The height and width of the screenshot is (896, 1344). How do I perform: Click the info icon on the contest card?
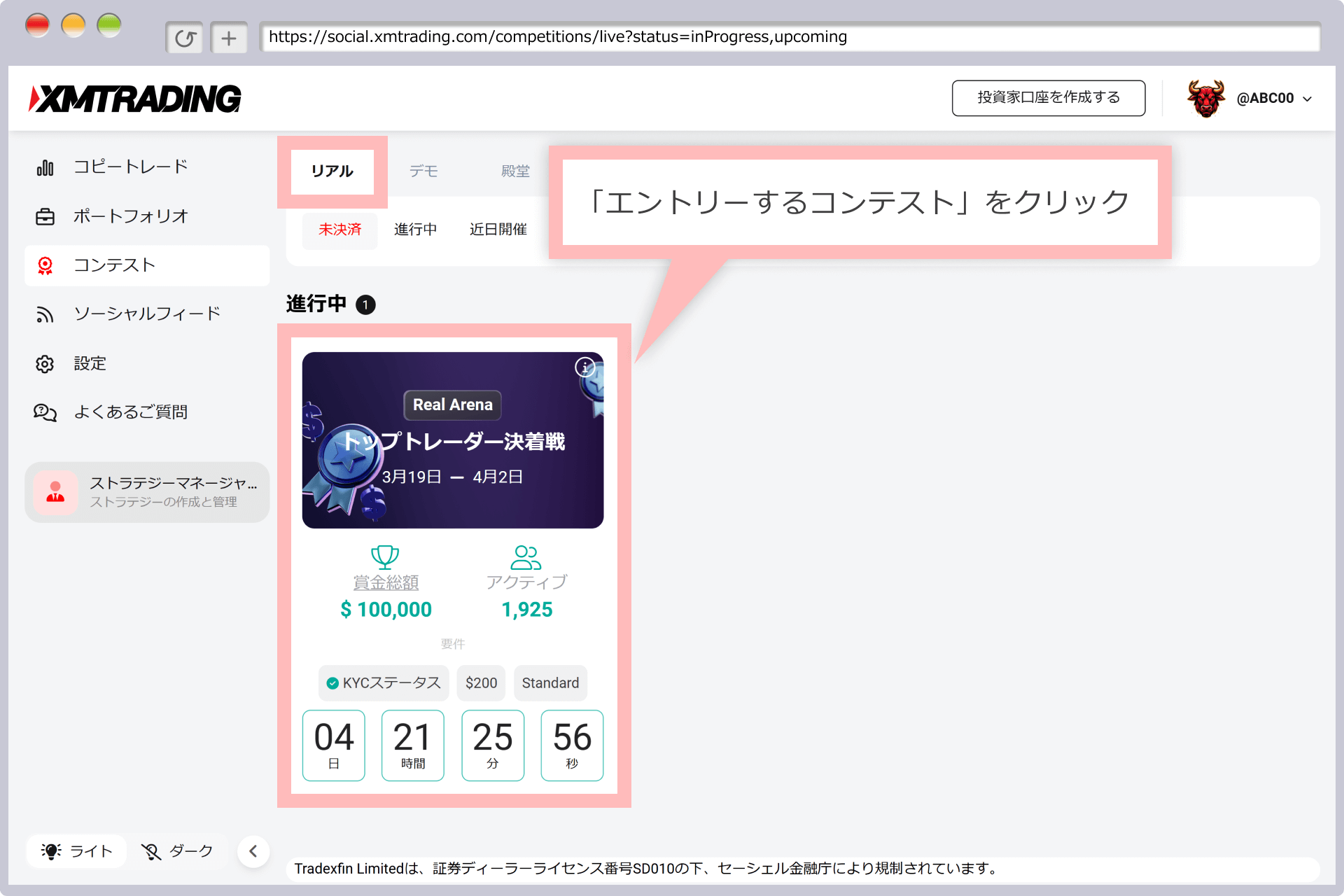tap(585, 367)
